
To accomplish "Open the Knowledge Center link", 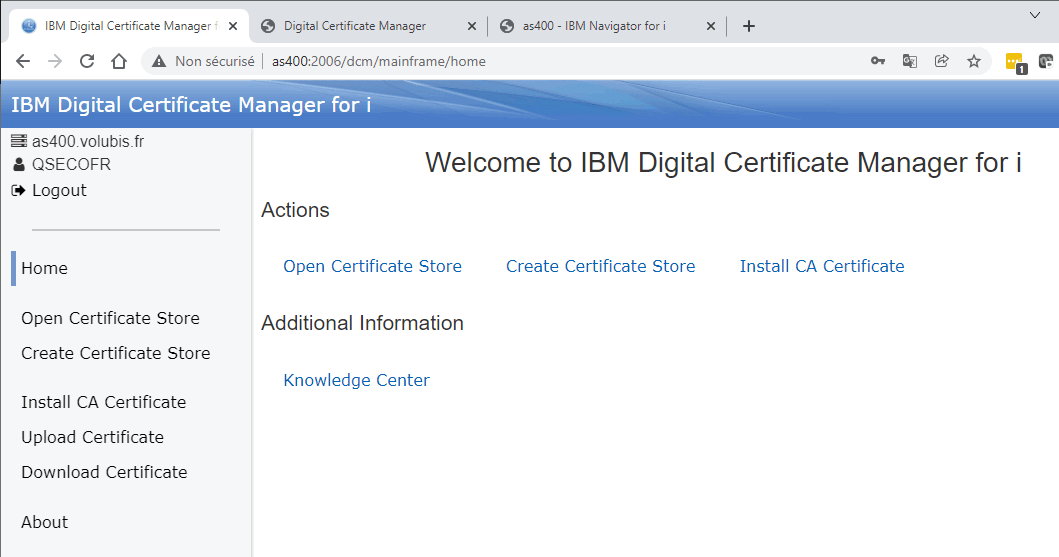I will [356, 380].
